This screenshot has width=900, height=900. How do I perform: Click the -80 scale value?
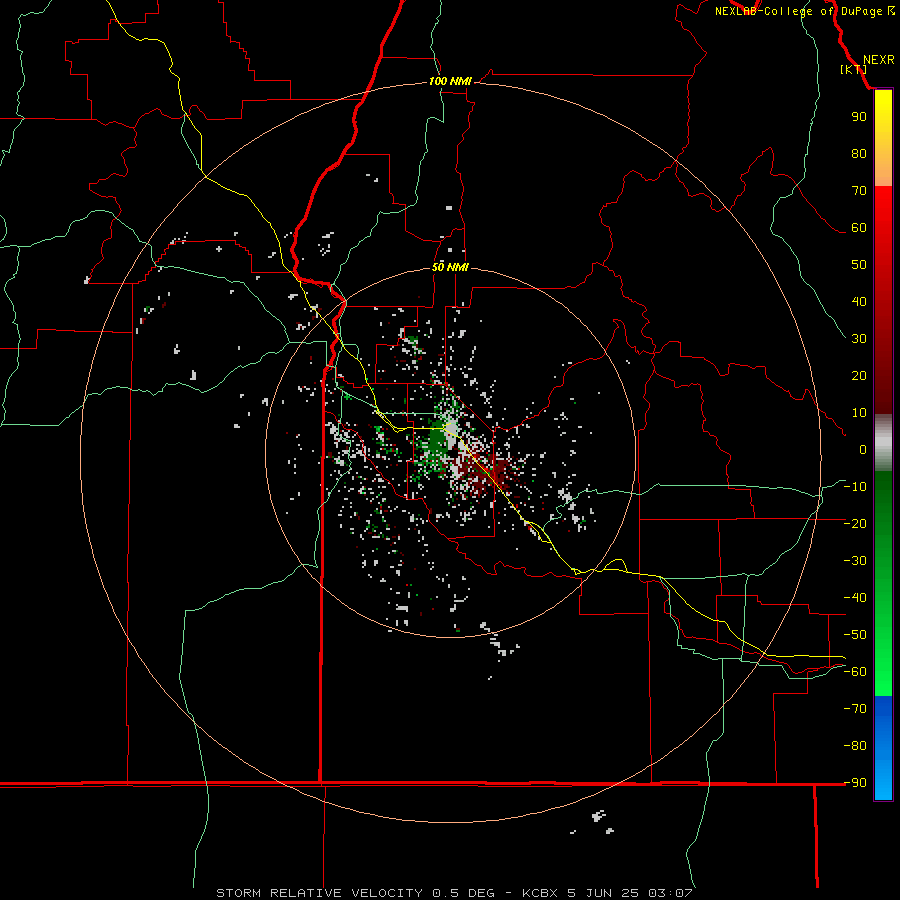[x=855, y=746]
